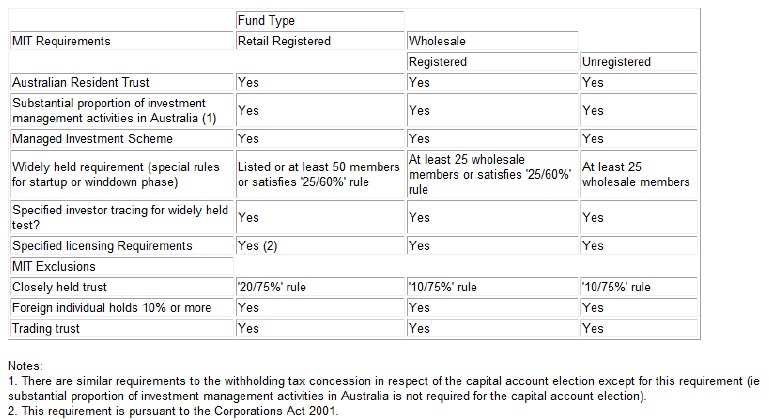Viewport: 769px width, 420px height.
Task: Click the 'Registered' sub-header under Wholesale
Action: click(492, 62)
